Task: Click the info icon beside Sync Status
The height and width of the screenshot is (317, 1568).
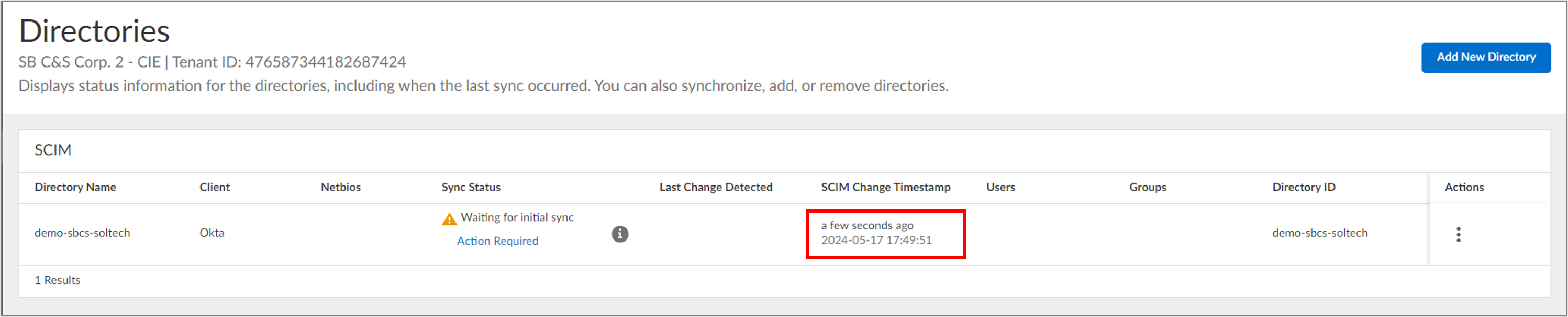Action: point(620,234)
